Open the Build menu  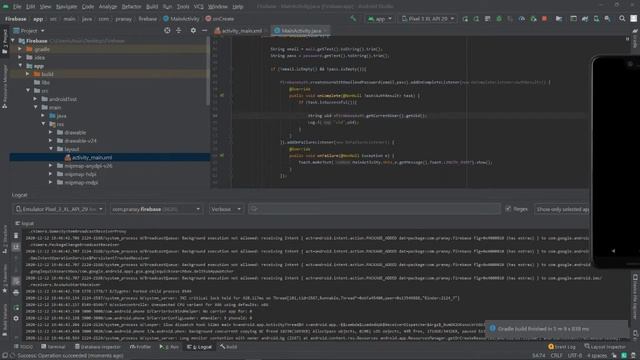pyautogui.click(x=152, y=7)
